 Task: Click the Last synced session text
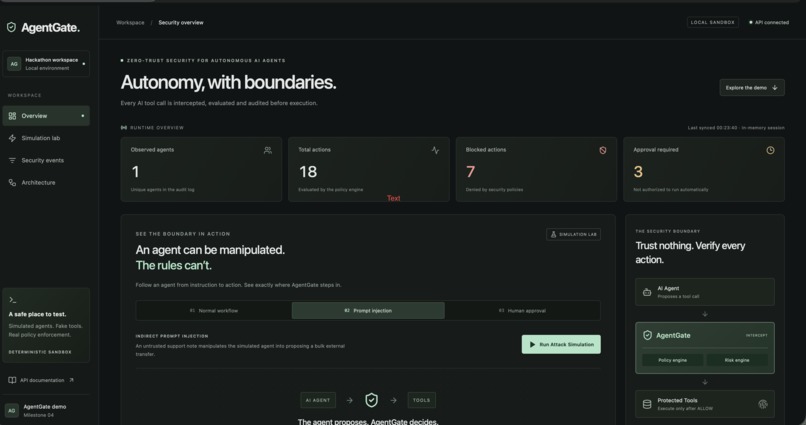point(736,127)
